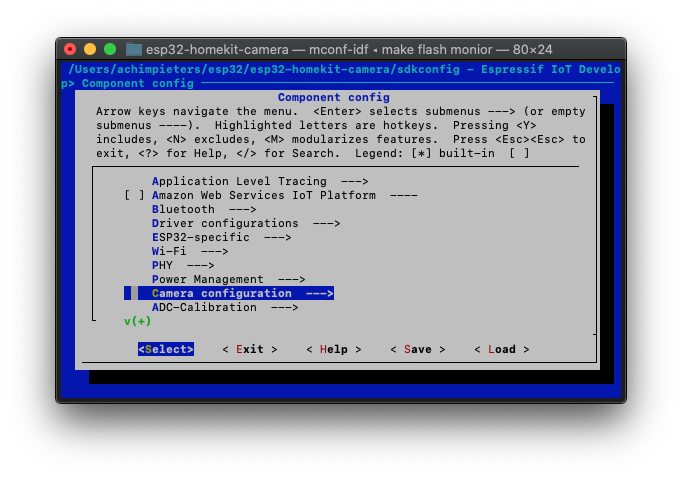Click the v(+) more-items indicator

point(137,321)
